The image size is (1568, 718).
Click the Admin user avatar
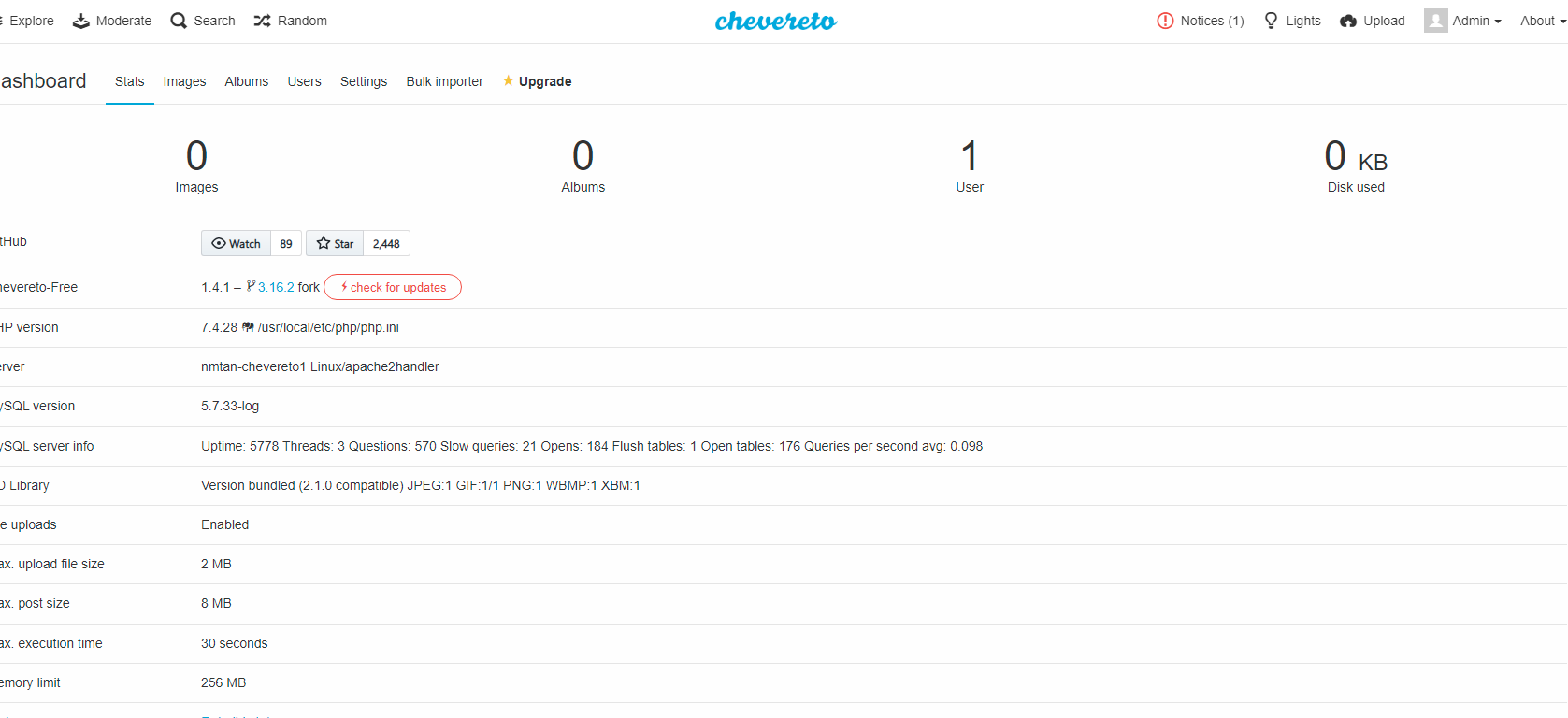pos(1435,21)
